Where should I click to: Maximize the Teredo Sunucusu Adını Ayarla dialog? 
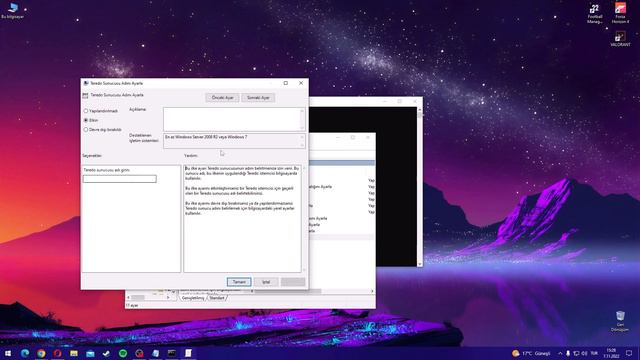tap(286, 83)
